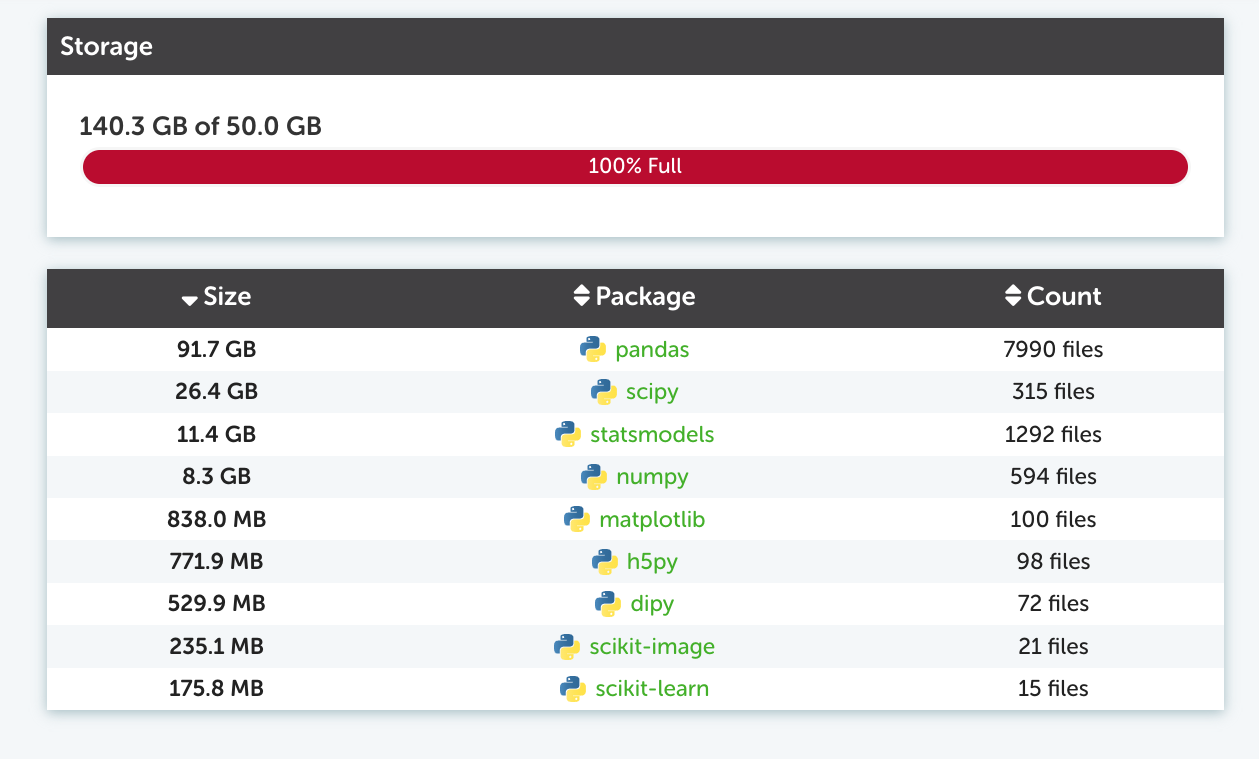Click the red 100% Full storage bar

(635, 167)
